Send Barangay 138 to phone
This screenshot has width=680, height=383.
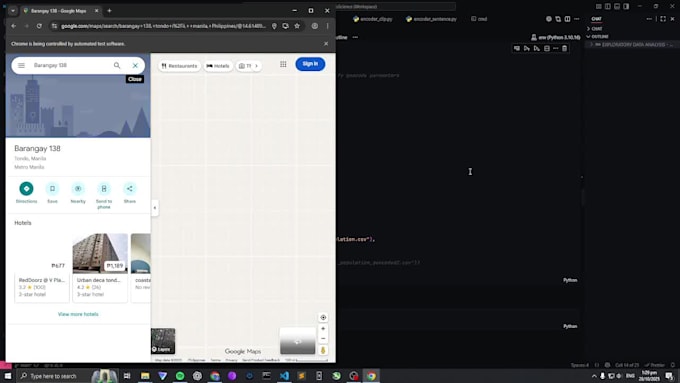(x=104, y=195)
